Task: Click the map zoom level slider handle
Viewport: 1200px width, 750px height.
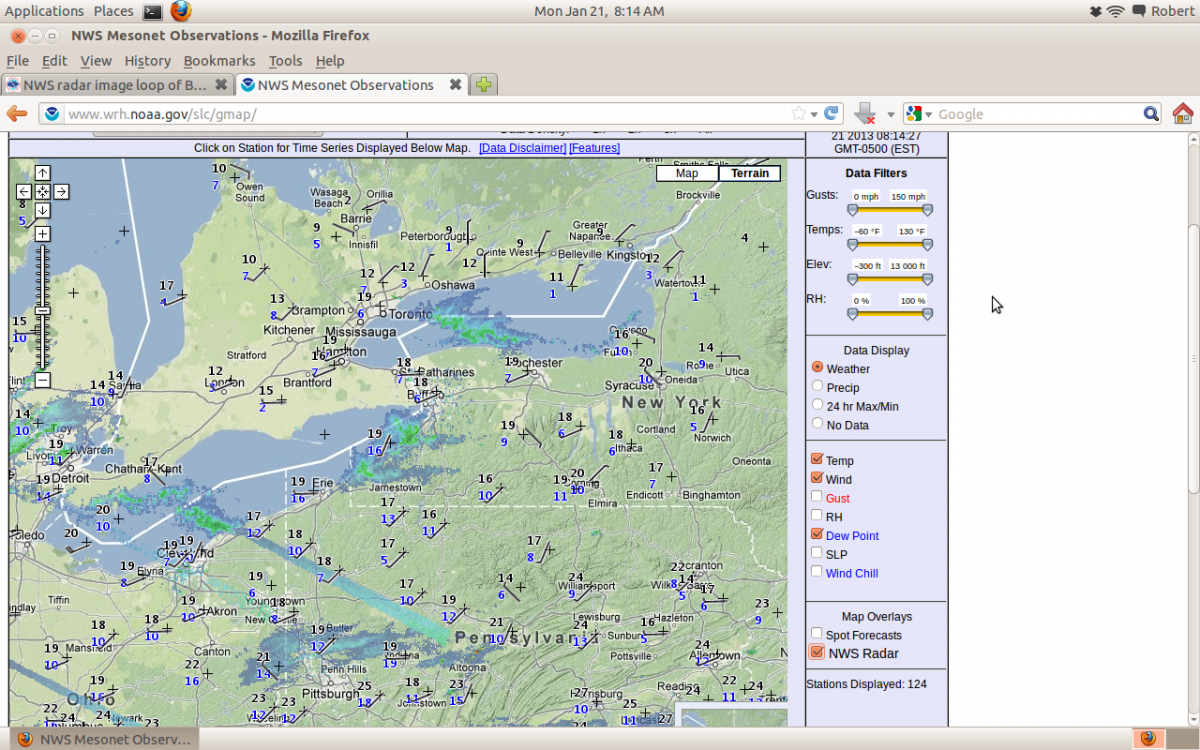Action: tap(42, 312)
